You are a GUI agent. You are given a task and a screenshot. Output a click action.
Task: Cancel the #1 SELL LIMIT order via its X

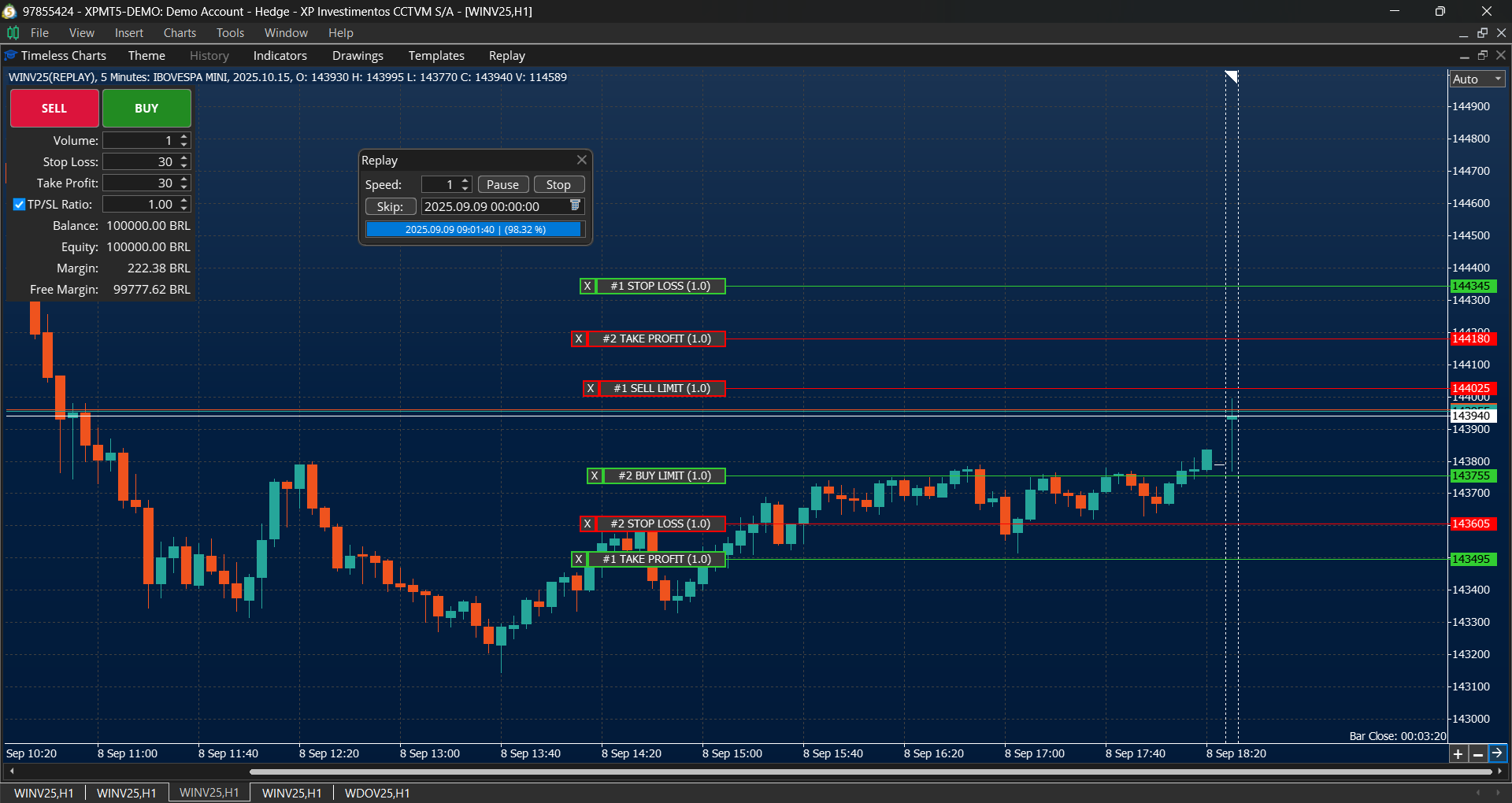591,388
